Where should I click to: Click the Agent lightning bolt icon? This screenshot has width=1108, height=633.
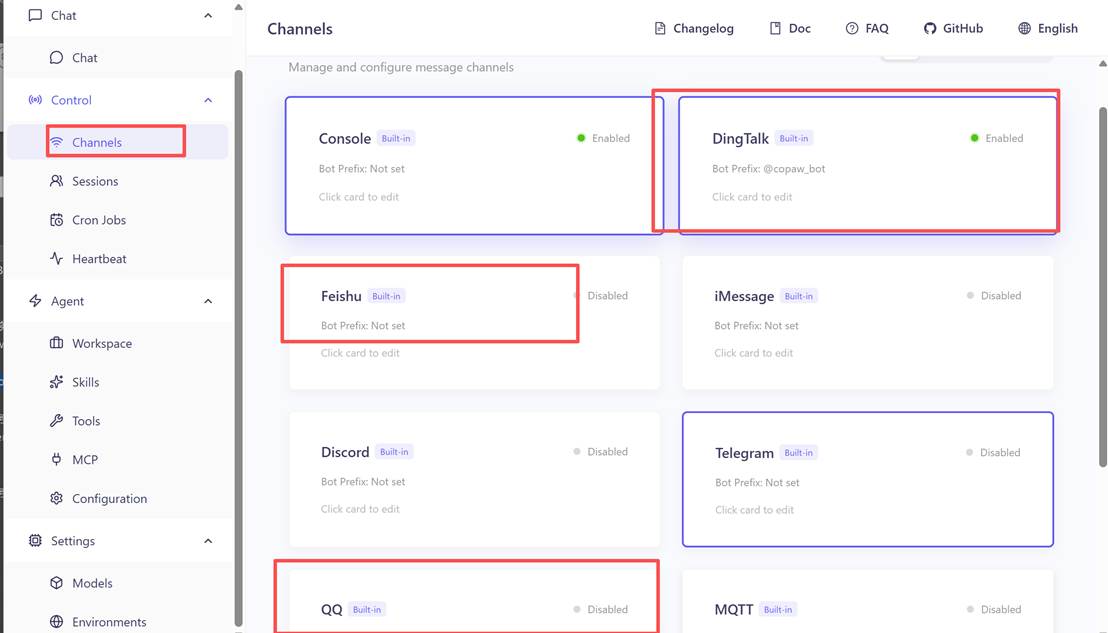click(35, 301)
